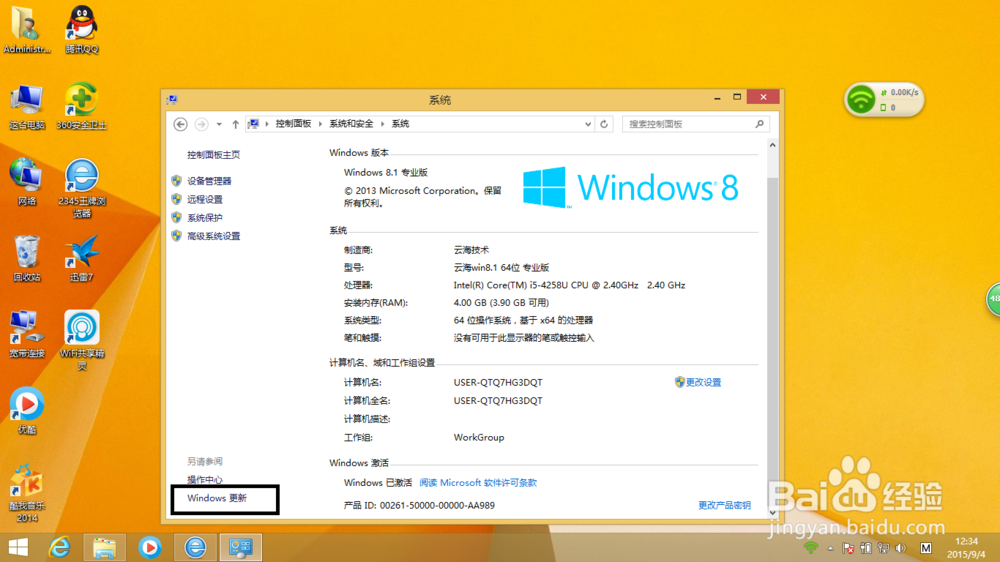Screen dimensions: 1000x562
Task: Open 控制面板主页 link
Action: 214,155
